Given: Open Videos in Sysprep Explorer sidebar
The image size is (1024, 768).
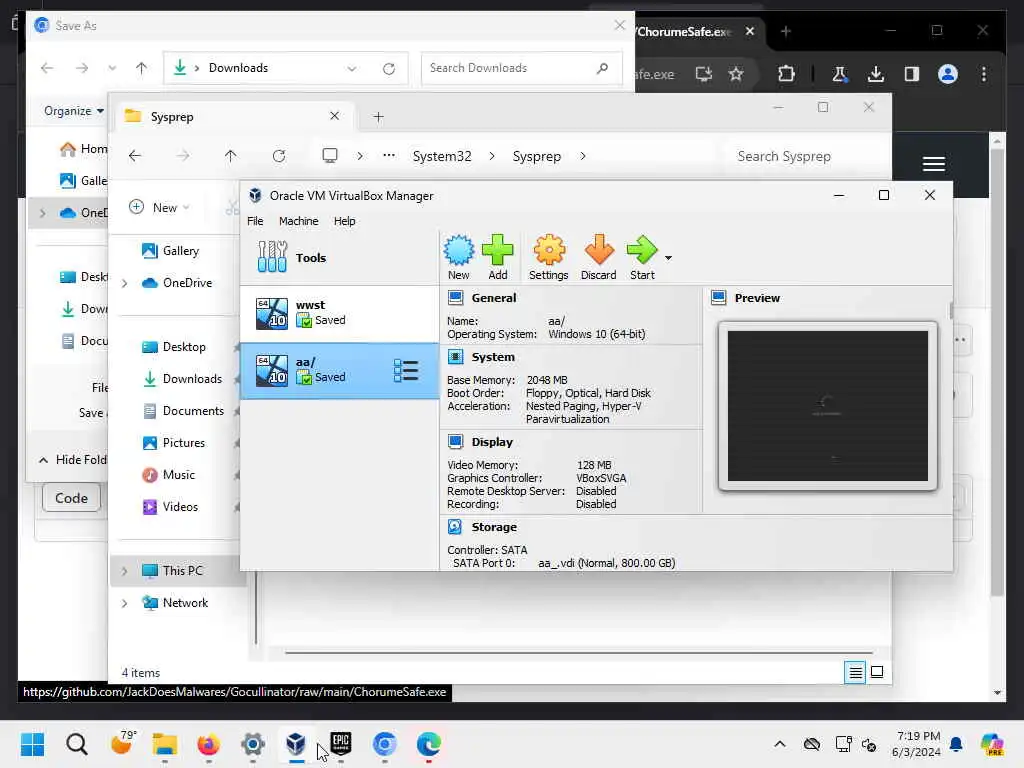Looking at the screenshot, I should [x=180, y=507].
